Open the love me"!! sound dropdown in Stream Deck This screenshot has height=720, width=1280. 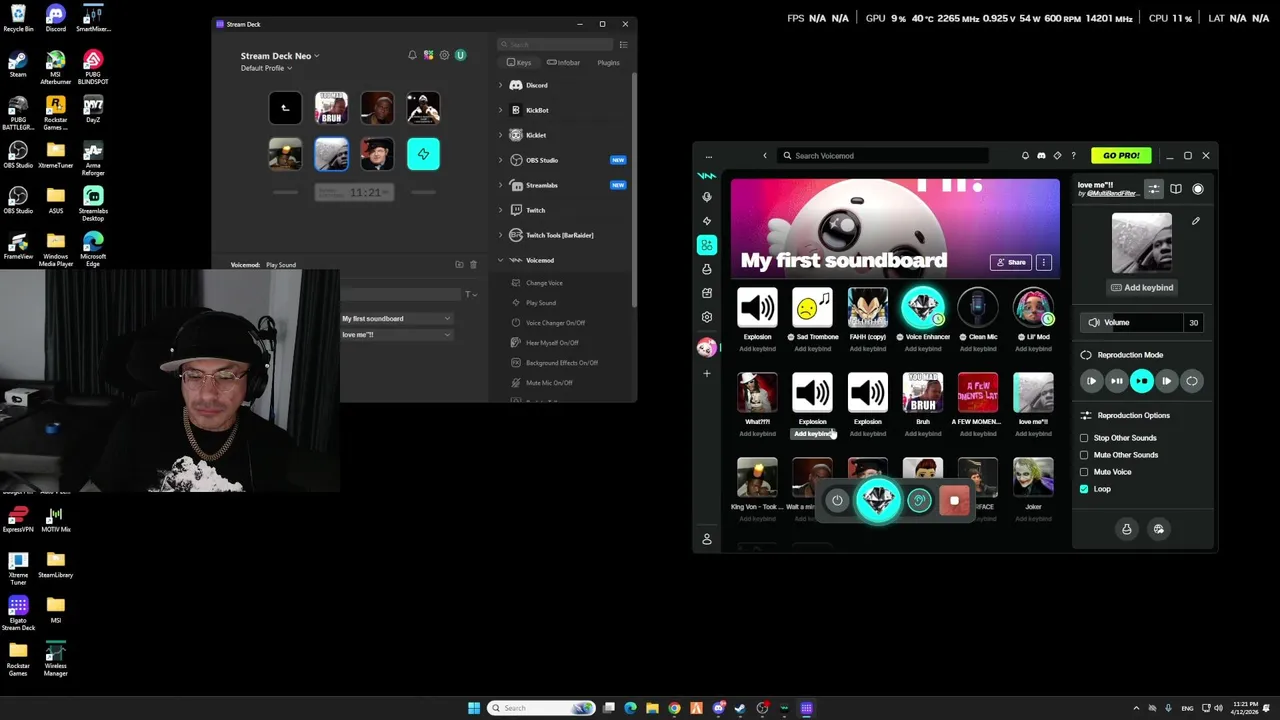tap(396, 335)
